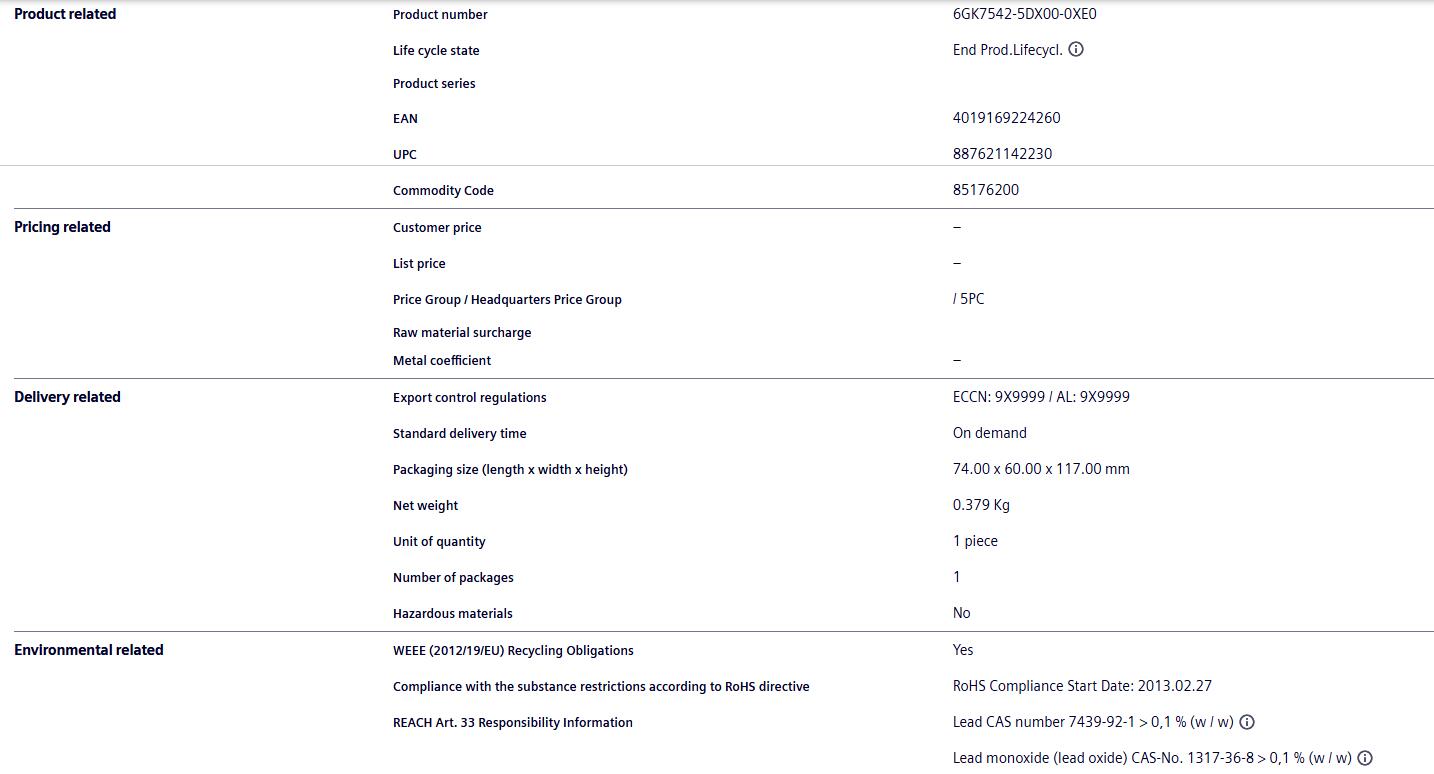Click the packaging size dimensions value
The image size is (1434, 774).
pos(1041,469)
